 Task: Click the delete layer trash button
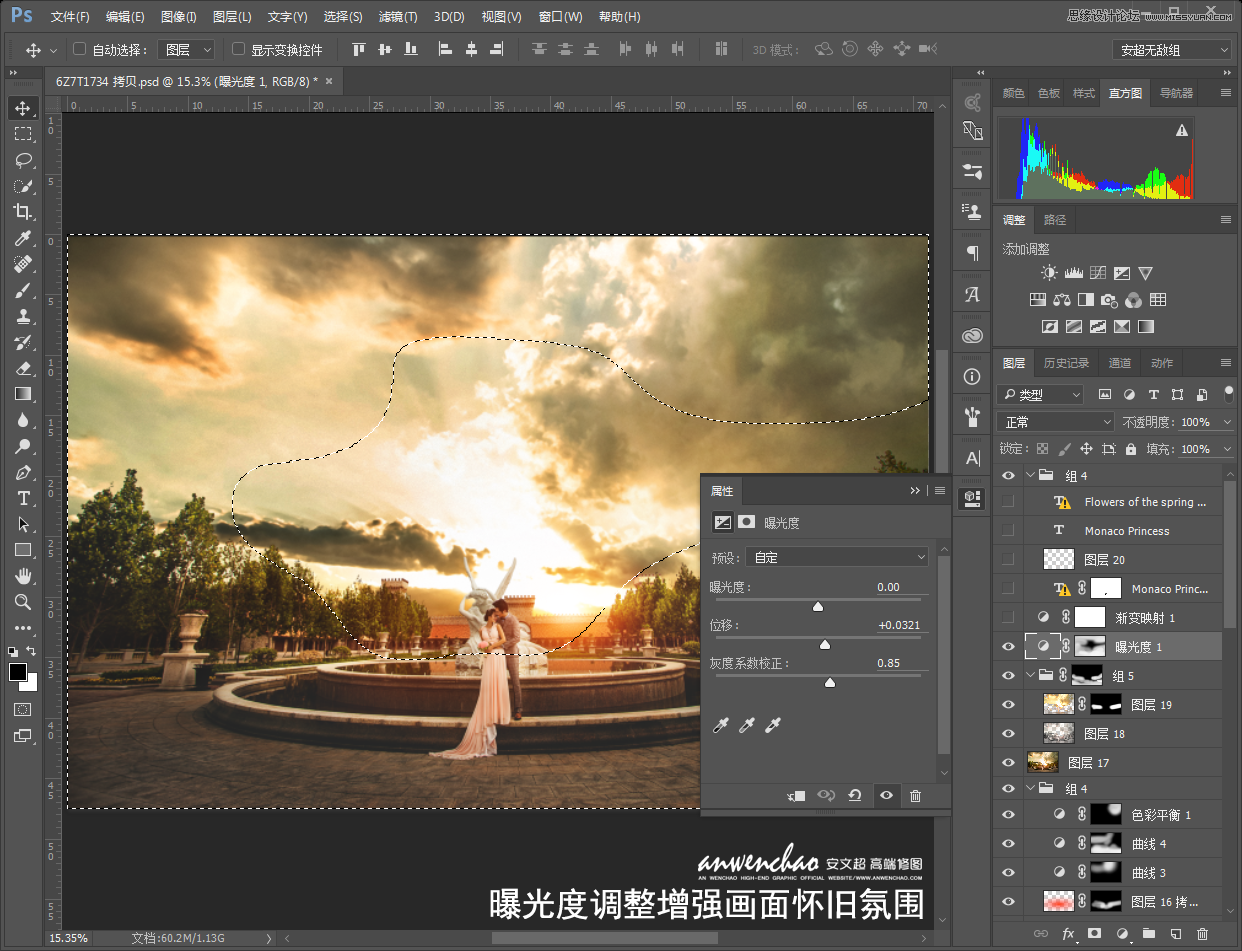pyautogui.click(x=1203, y=934)
